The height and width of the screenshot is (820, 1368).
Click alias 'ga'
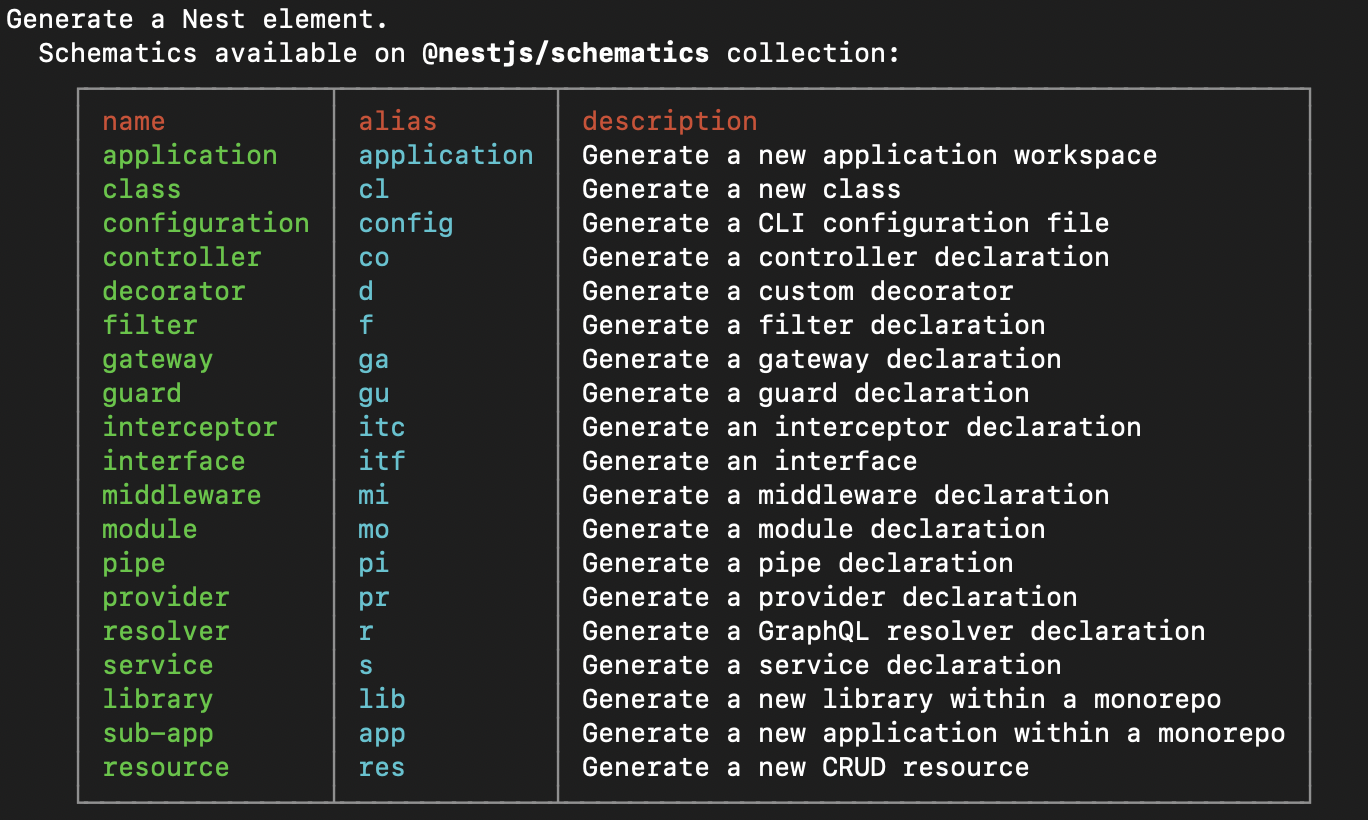click(374, 360)
